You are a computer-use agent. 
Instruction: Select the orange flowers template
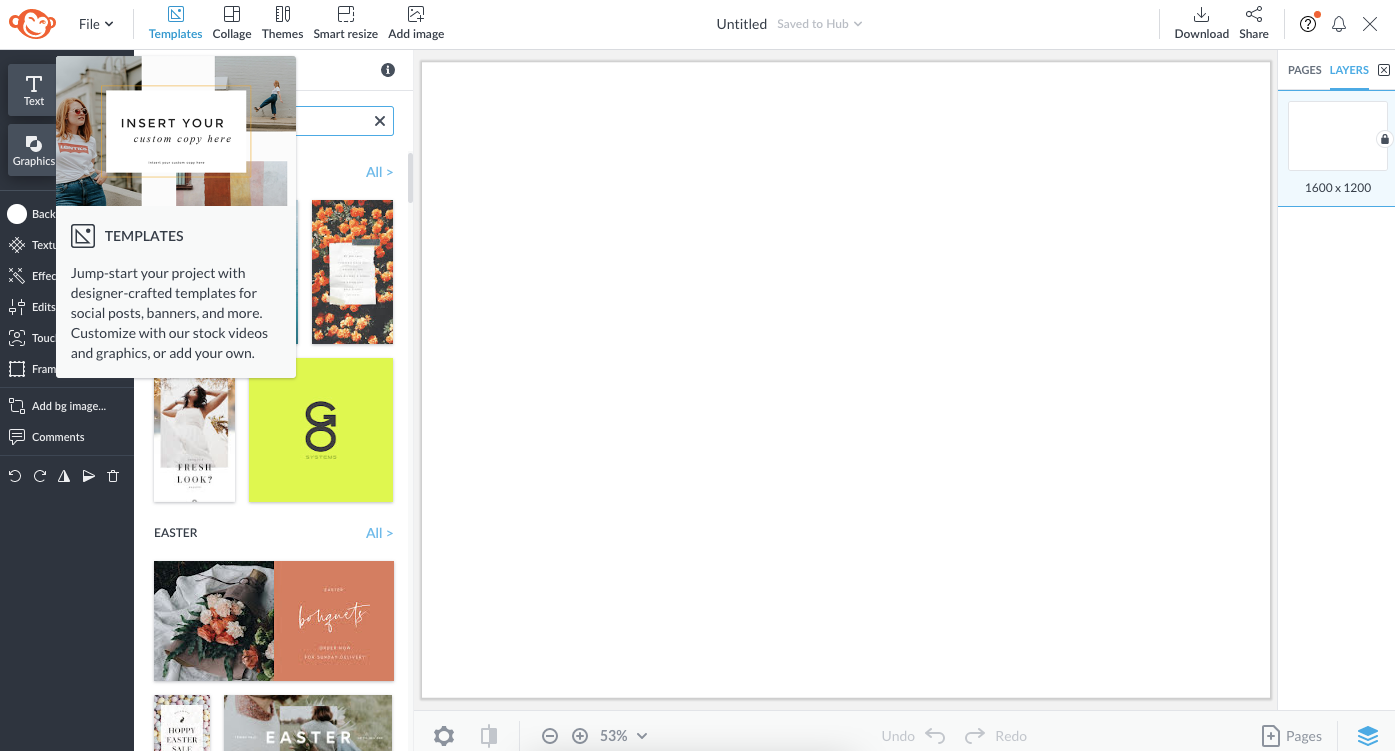click(x=352, y=272)
